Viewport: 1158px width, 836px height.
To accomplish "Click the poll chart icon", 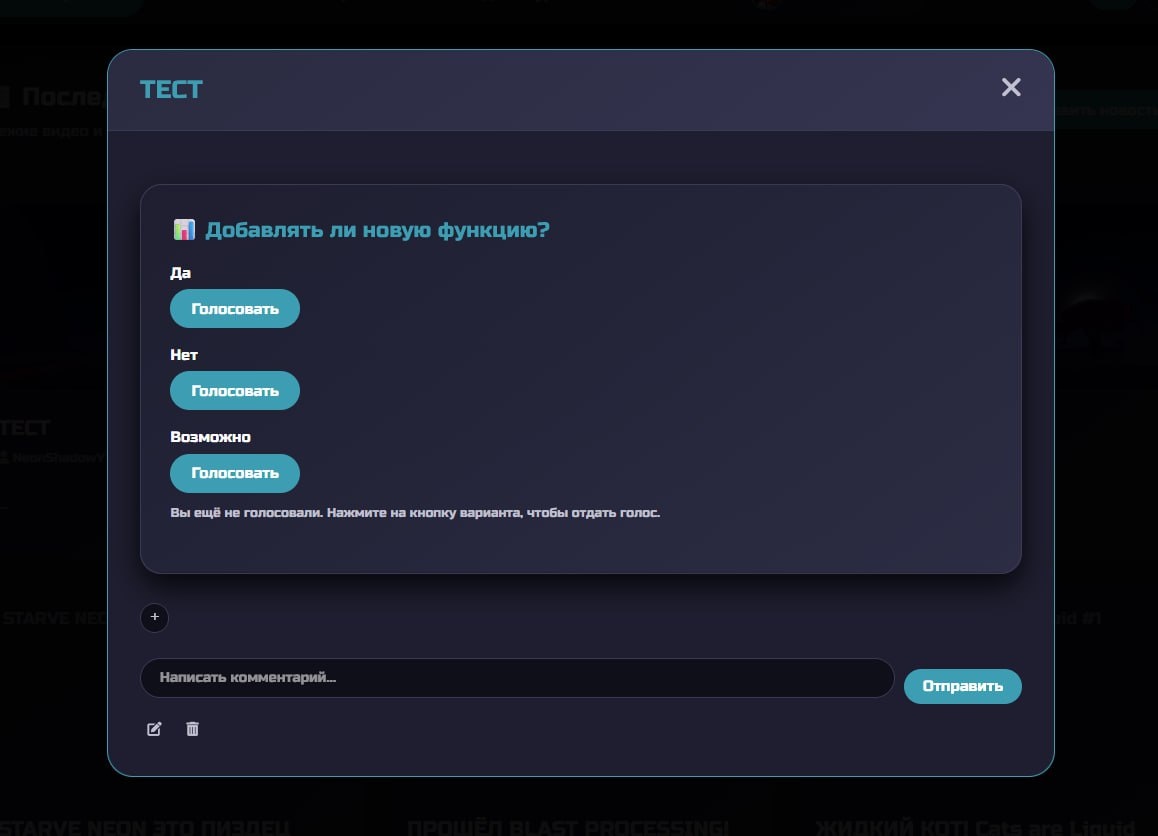I will coord(184,230).
